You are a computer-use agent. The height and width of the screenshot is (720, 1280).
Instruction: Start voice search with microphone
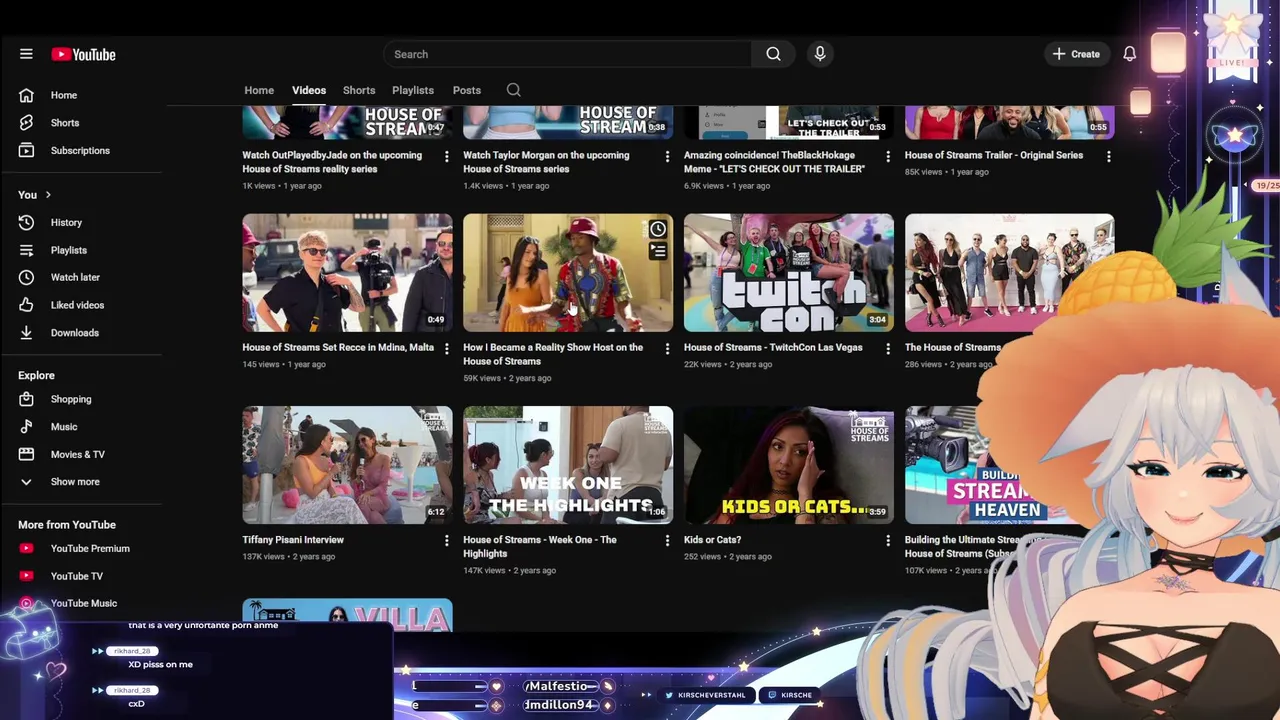[820, 54]
